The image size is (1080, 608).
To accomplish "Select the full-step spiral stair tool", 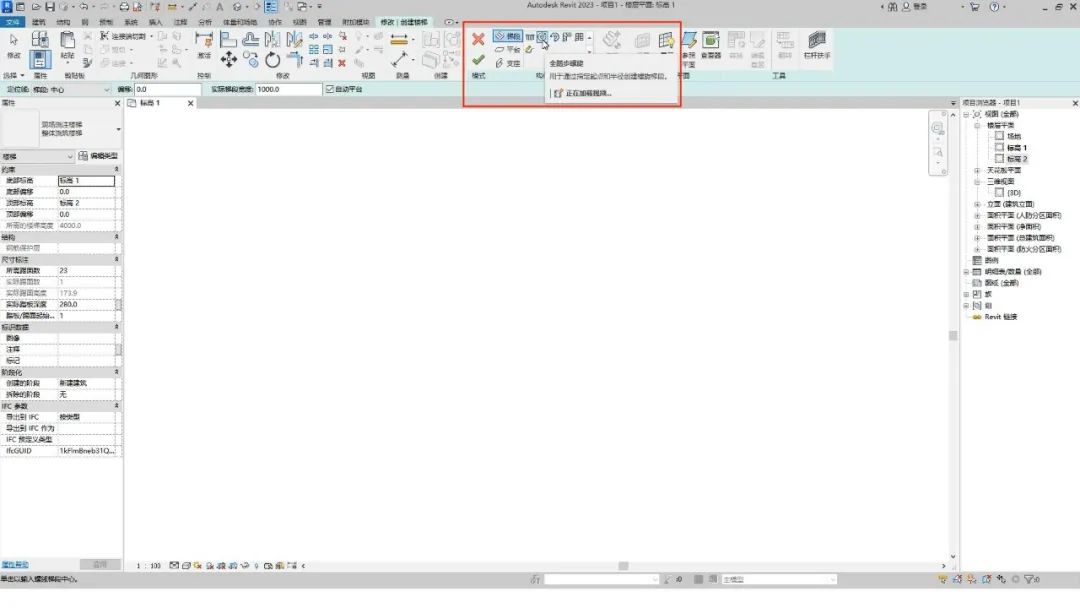I will pos(542,36).
